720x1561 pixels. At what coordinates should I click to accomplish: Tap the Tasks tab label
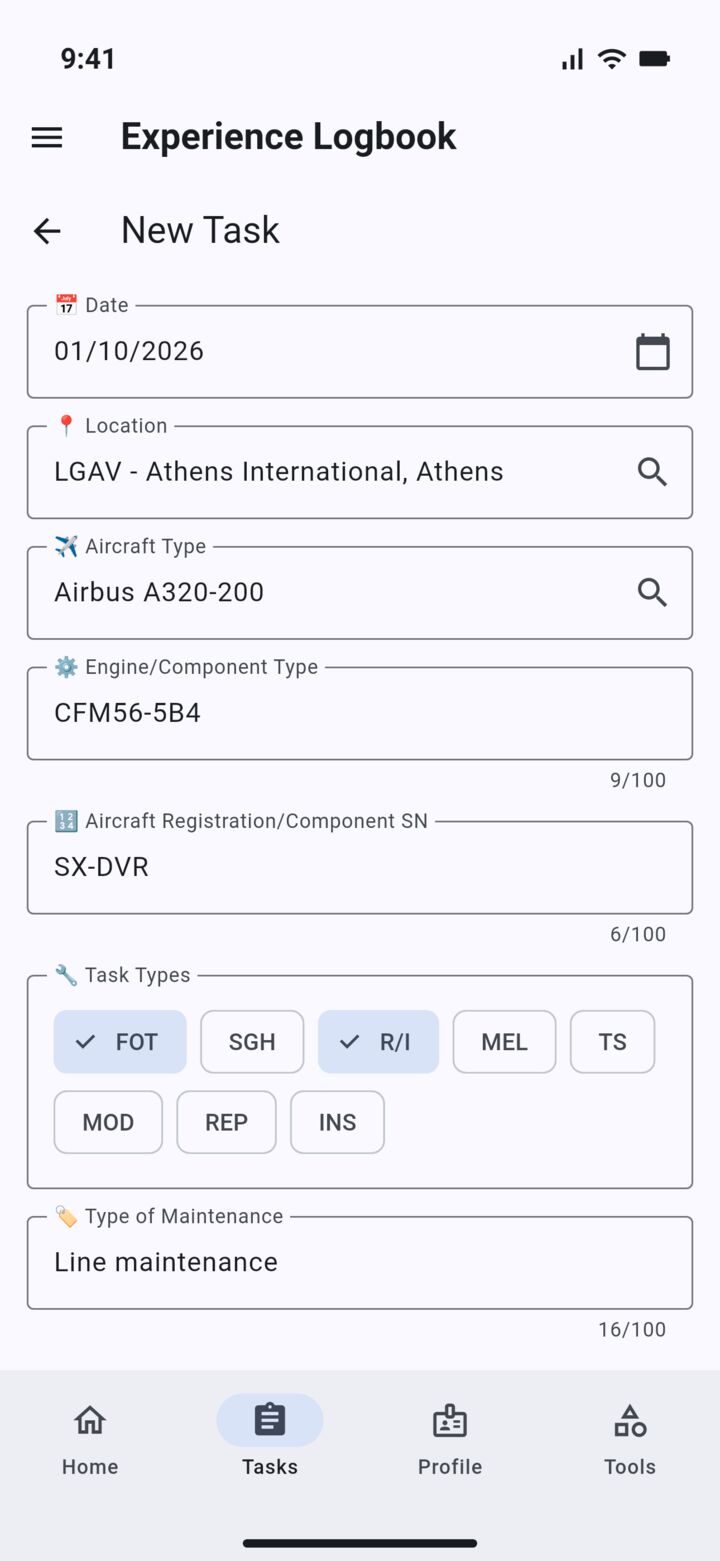pos(270,1467)
